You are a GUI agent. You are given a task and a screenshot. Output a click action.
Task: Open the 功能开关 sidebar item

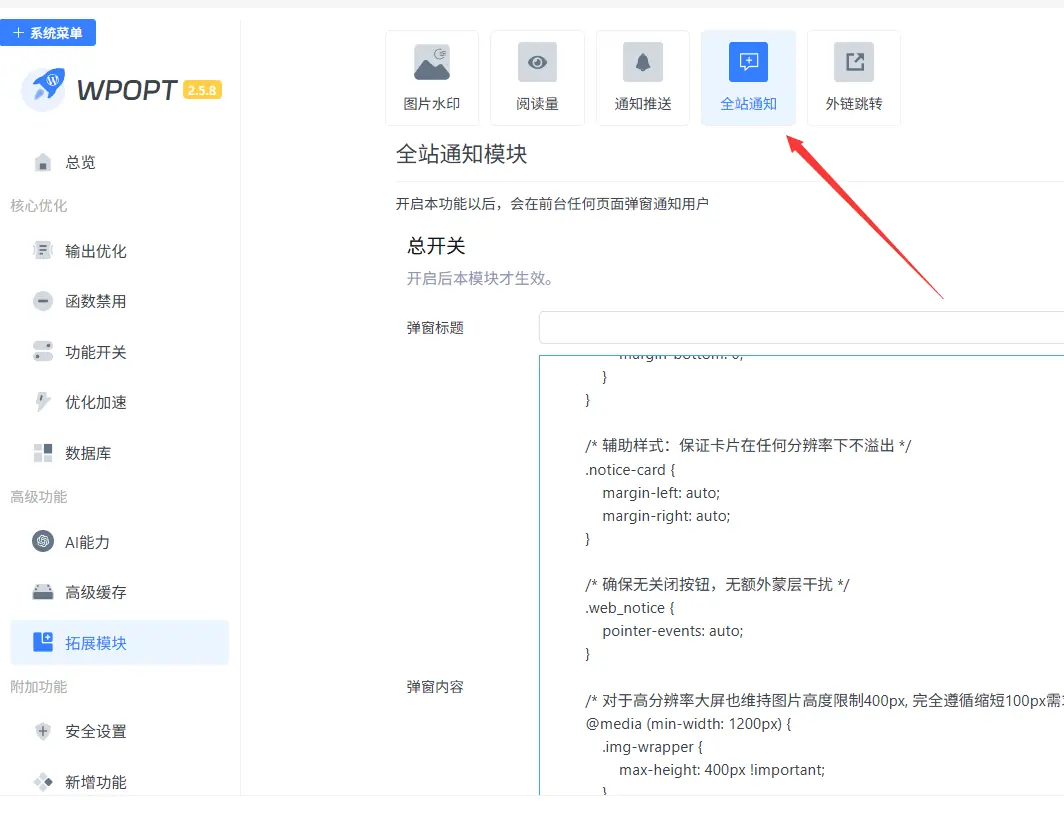[x=95, y=352]
